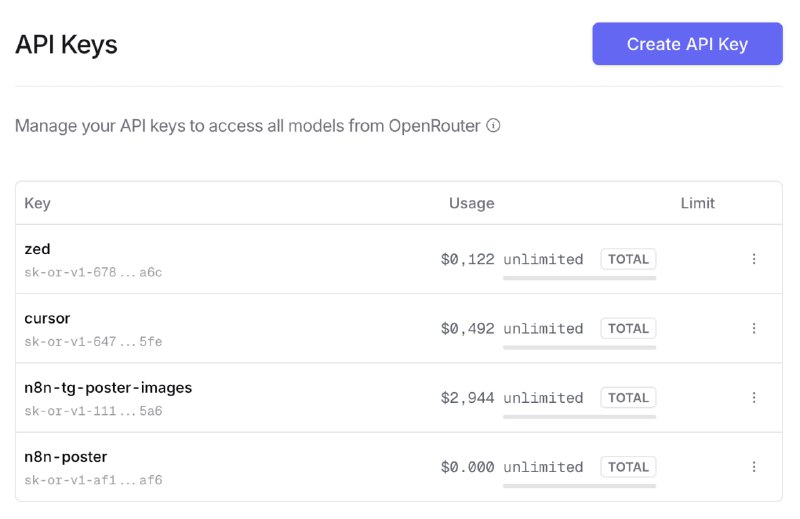
Task: Click the usage progress bar for zed
Action: (579, 278)
